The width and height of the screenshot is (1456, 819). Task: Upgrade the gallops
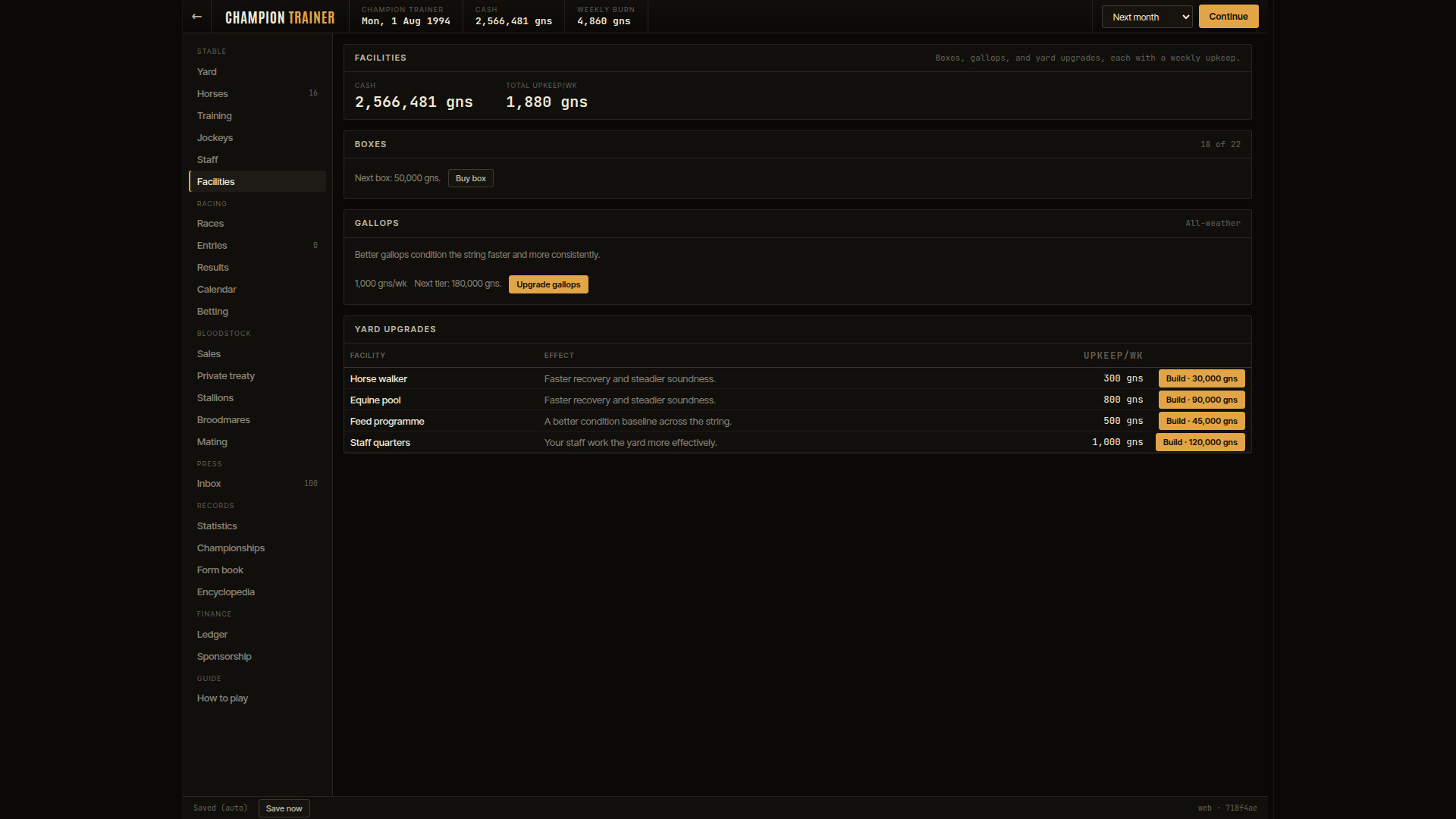[x=548, y=284]
